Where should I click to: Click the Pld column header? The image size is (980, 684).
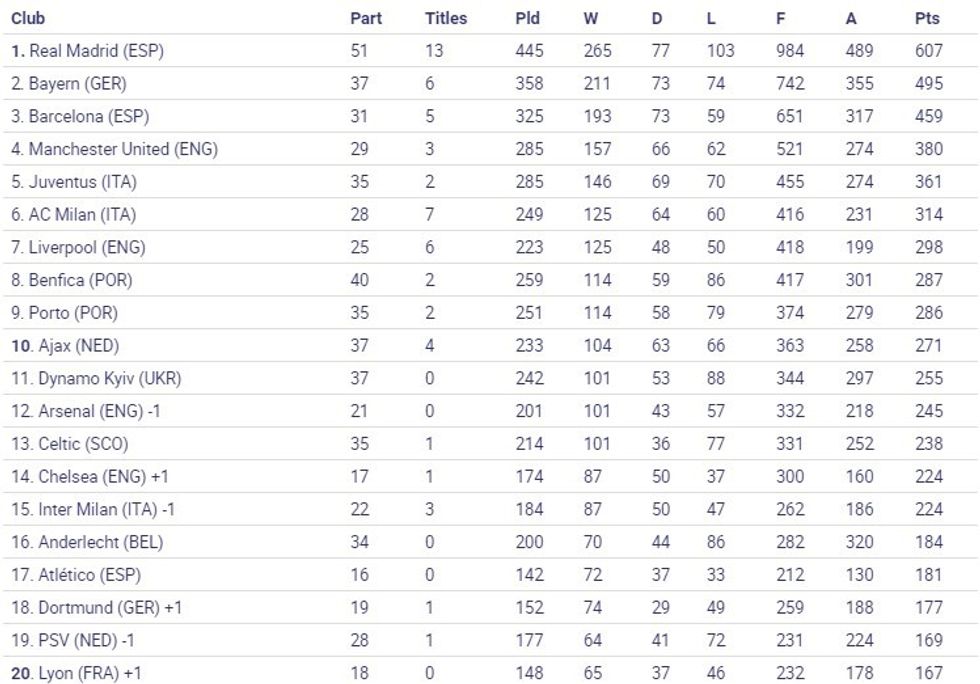pos(528,18)
